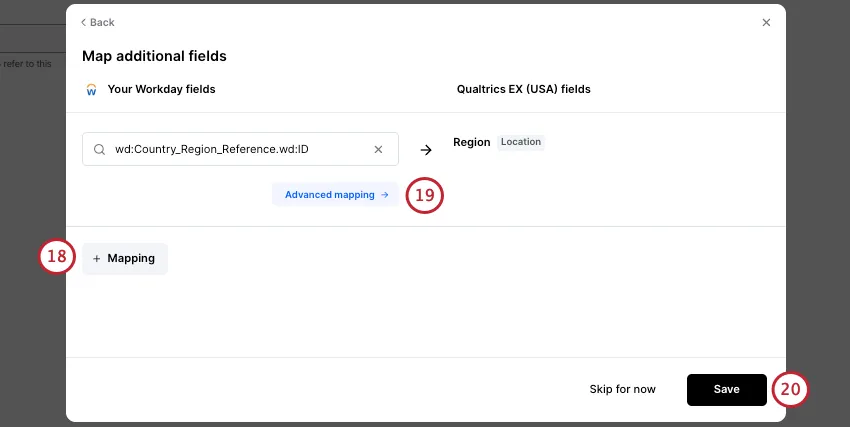Choose Skip for now

(622, 389)
